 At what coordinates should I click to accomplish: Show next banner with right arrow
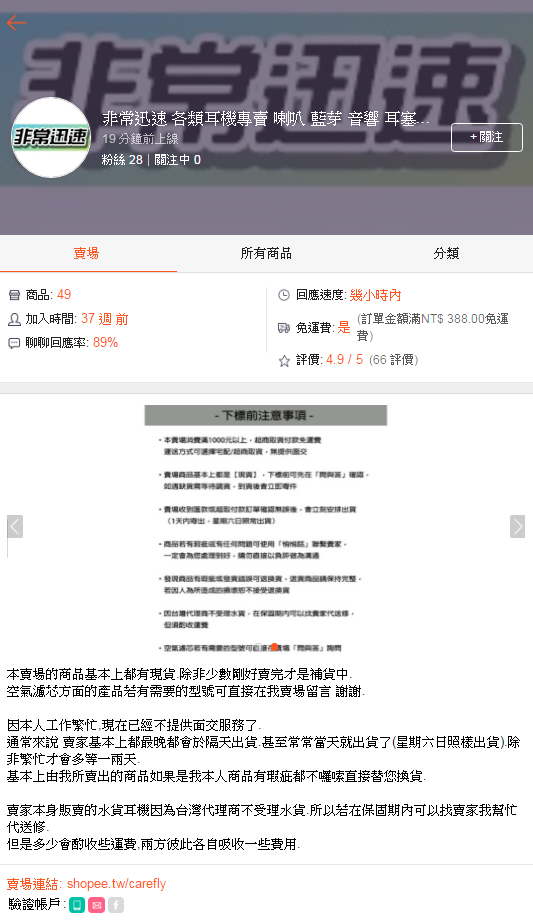click(x=517, y=526)
